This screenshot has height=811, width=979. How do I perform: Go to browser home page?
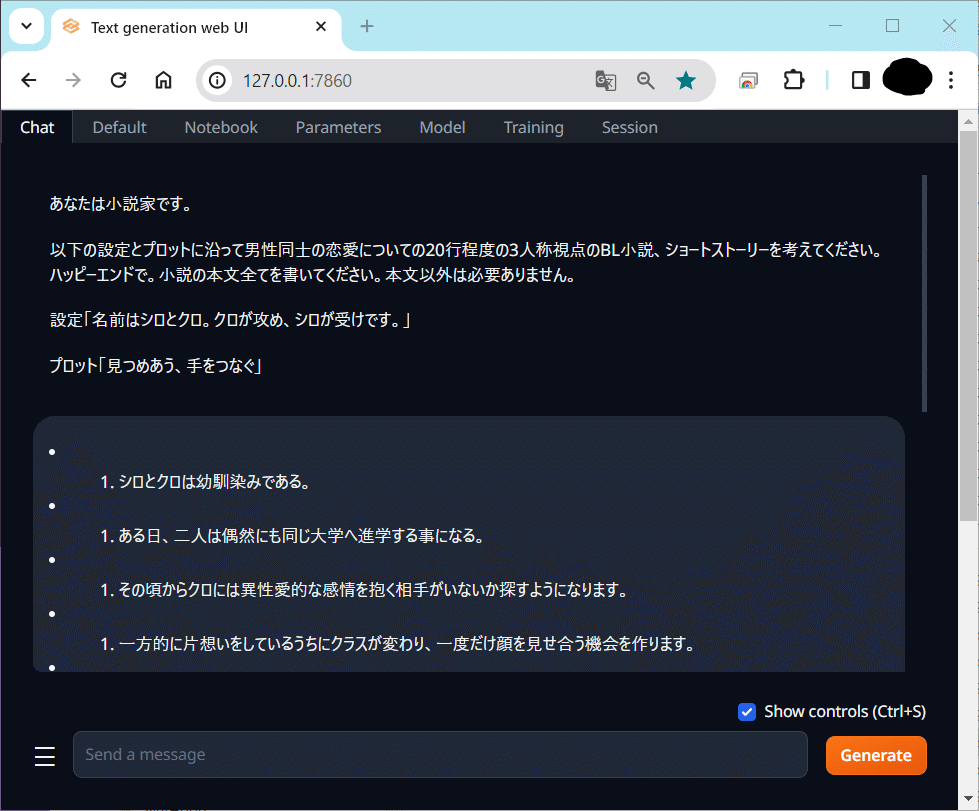pos(163,80)
